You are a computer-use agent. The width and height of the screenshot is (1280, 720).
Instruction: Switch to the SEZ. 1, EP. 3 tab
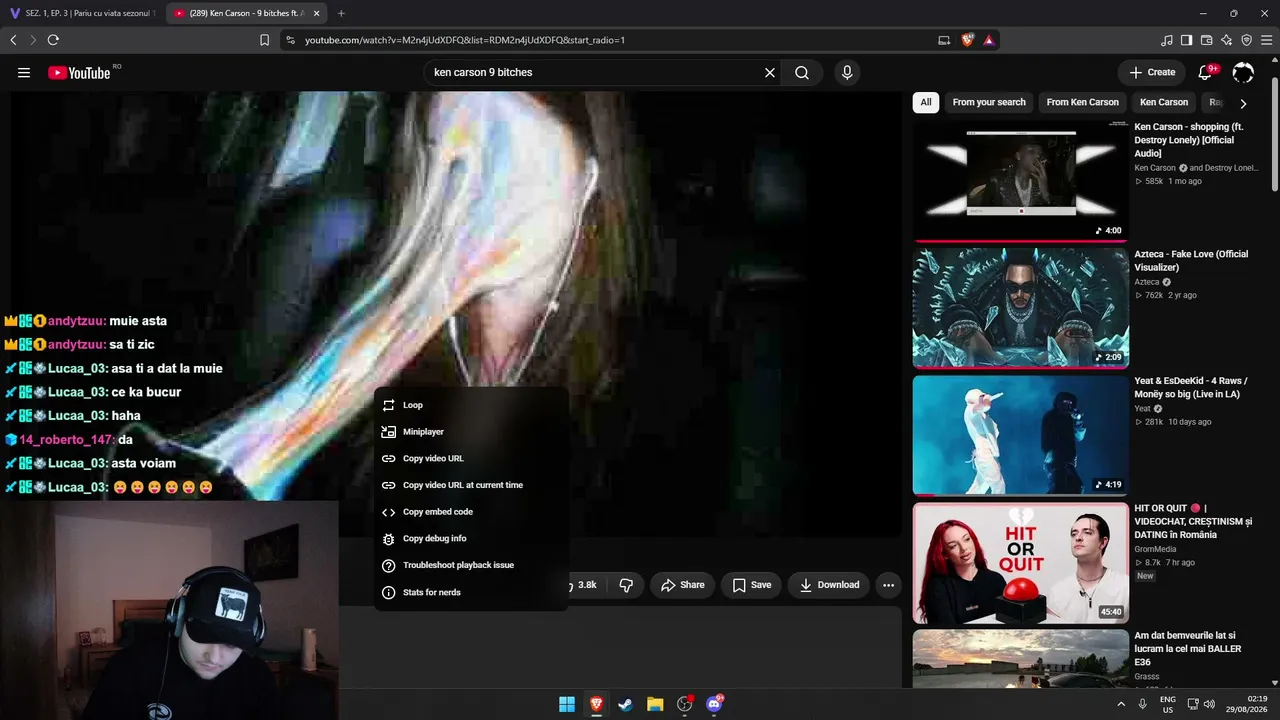coord(82,13)
